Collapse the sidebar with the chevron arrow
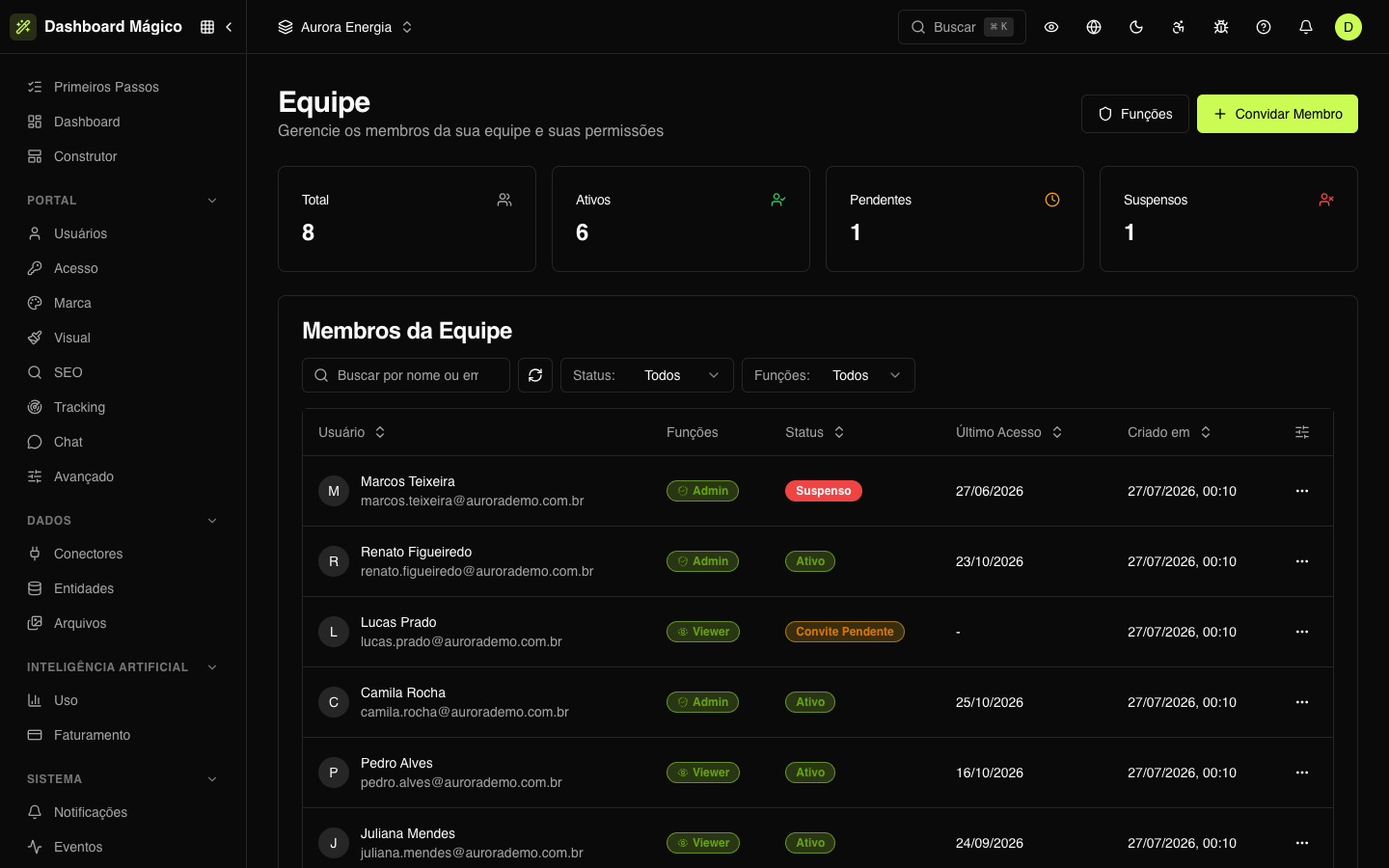 pyautogui.click(x=229, y=27)
